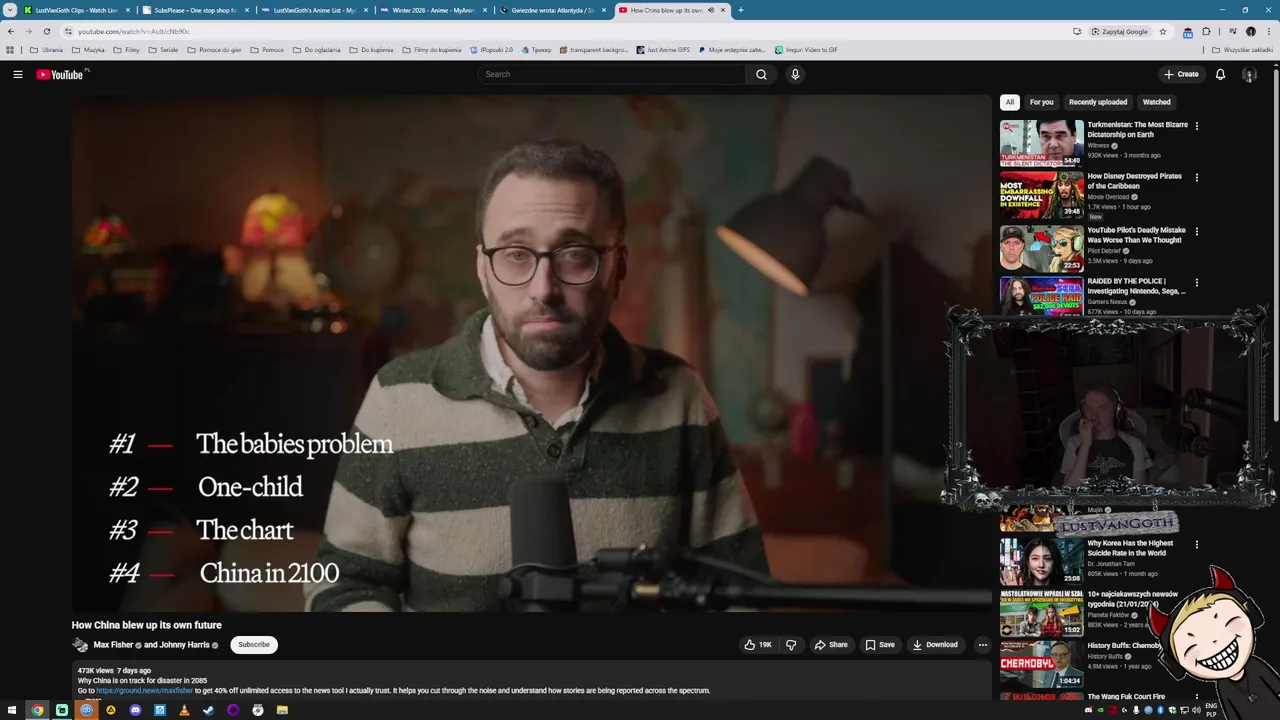
Task: Open the apps grid in bookmarks bar
Action: coord(10,50)
